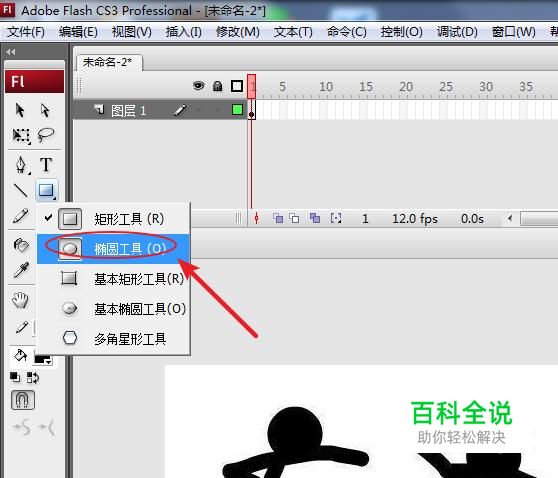Toggle Onion Skin

pos(278,218)
